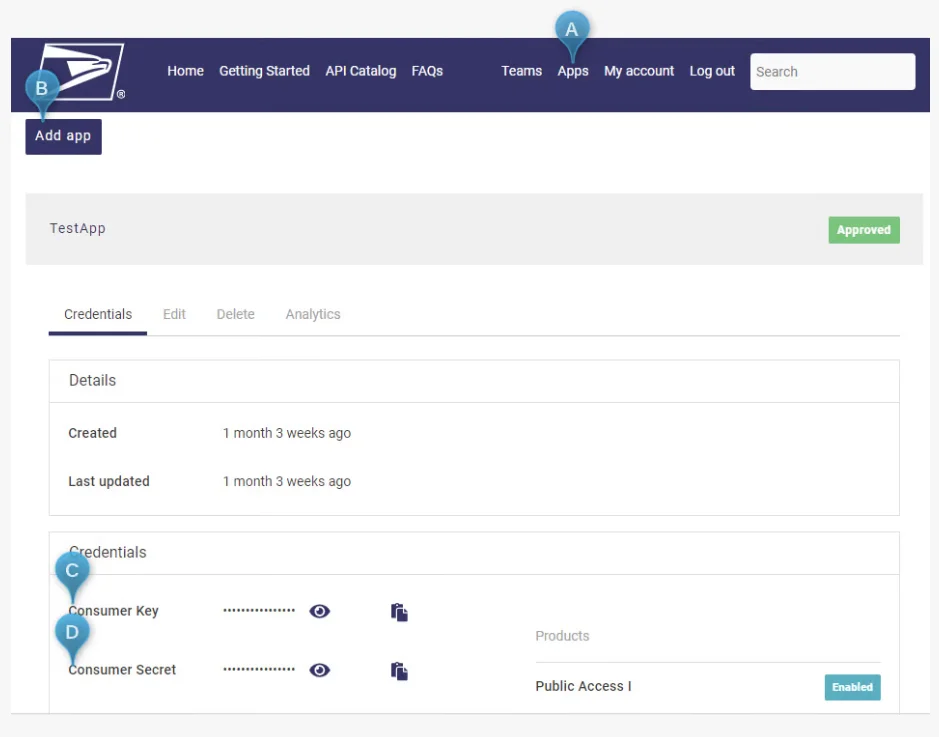
Task: Click the Approved status badge for TestApp
Action: point(863,230)
